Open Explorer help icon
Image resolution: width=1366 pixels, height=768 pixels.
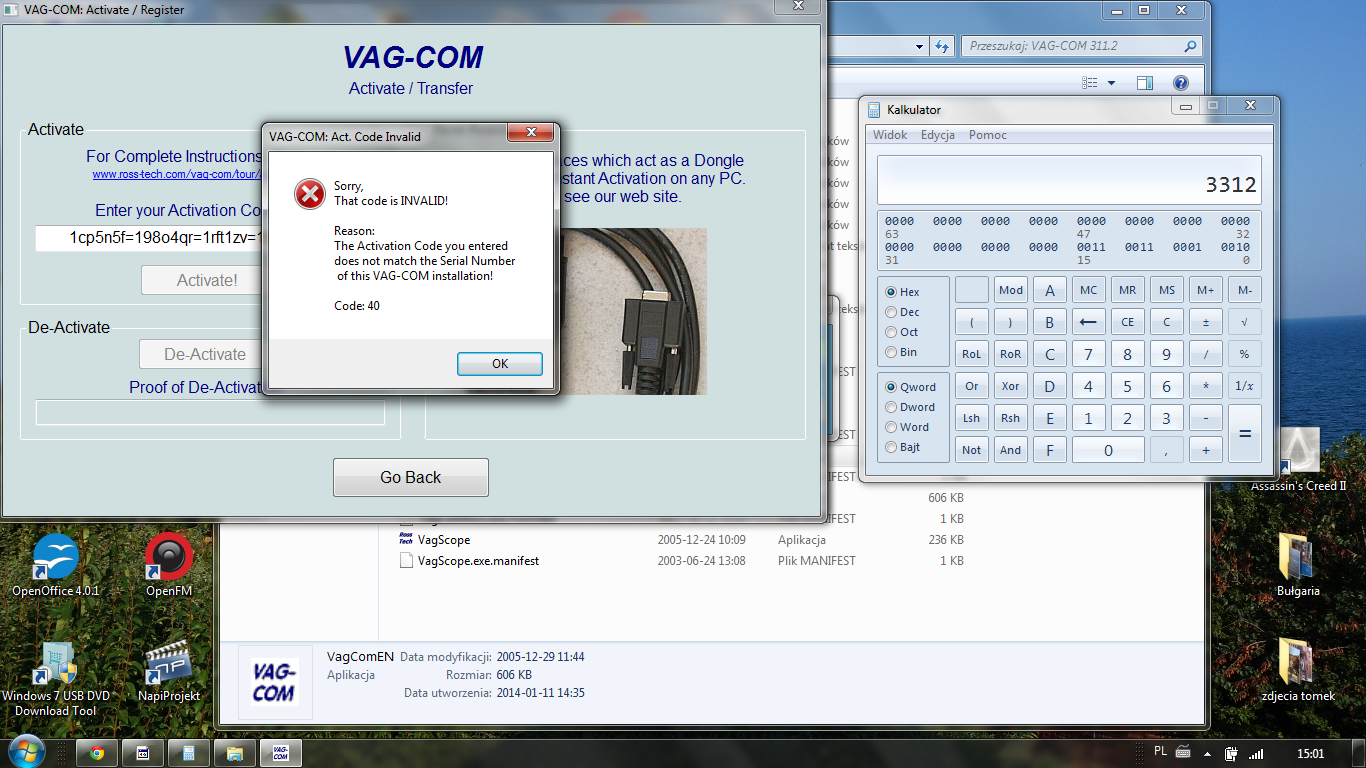[x=1180, y=83]
